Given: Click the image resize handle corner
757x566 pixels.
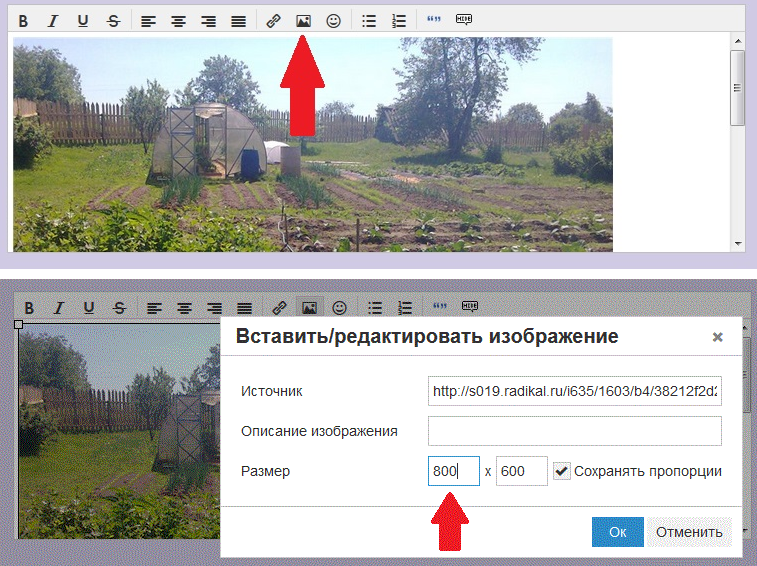Looking at the screenshot, I should (18, 324).
